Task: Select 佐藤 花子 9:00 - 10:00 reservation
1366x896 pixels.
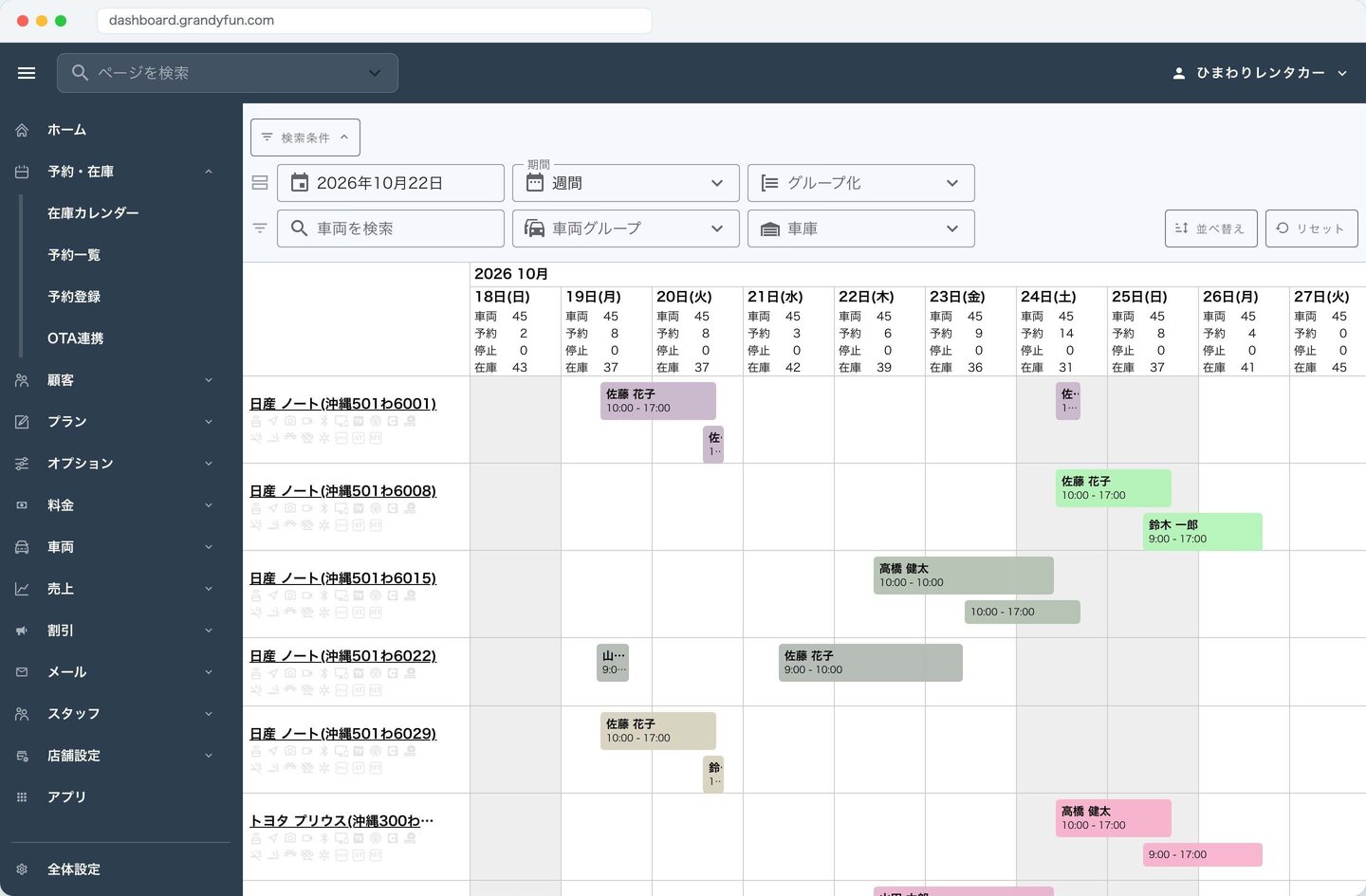Action: (x=871, y=663)
